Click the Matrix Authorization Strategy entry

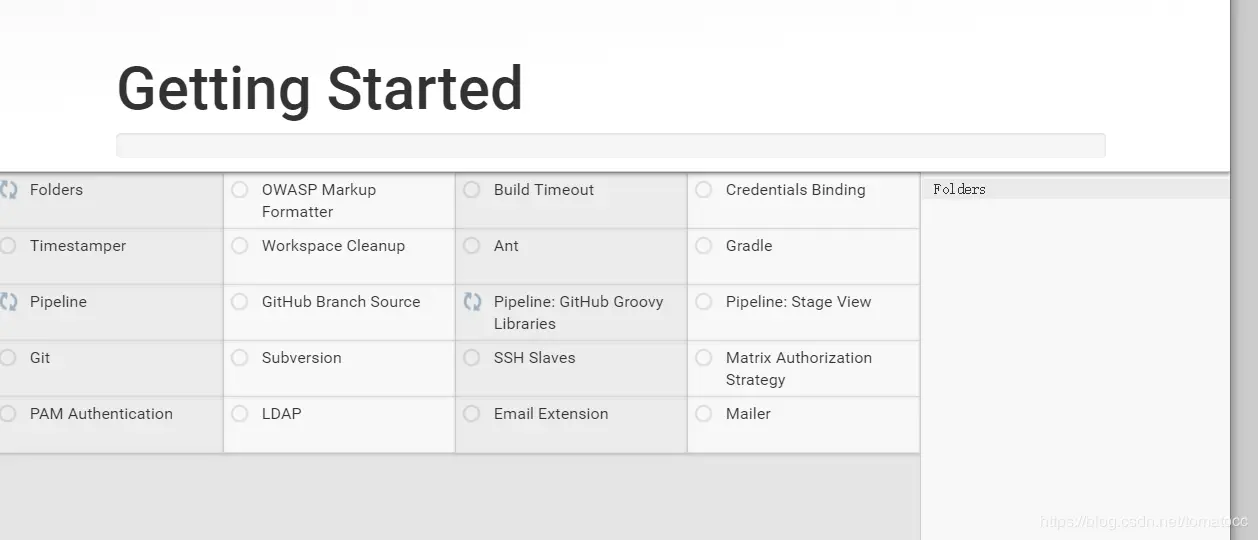tap(798, 368)
